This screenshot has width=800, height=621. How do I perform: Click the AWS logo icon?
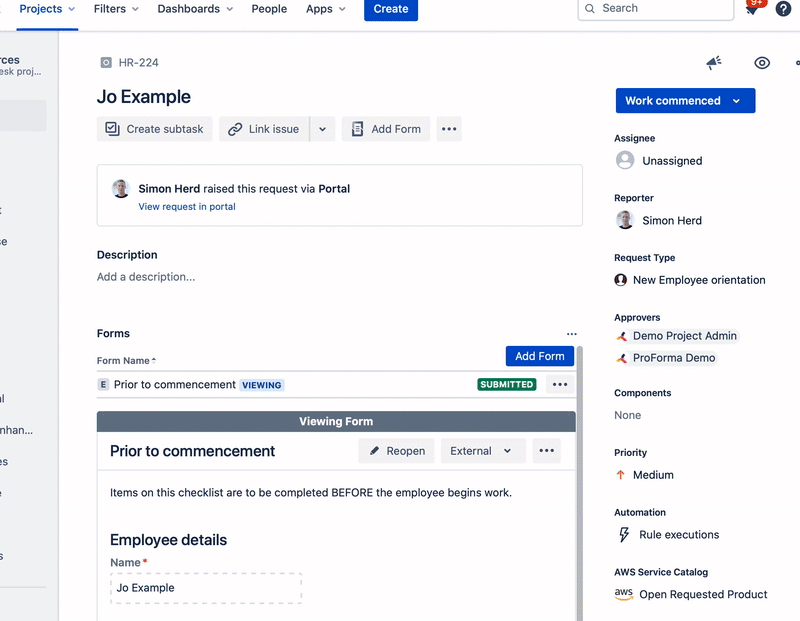pyautogui.click(x=623, y=594)
